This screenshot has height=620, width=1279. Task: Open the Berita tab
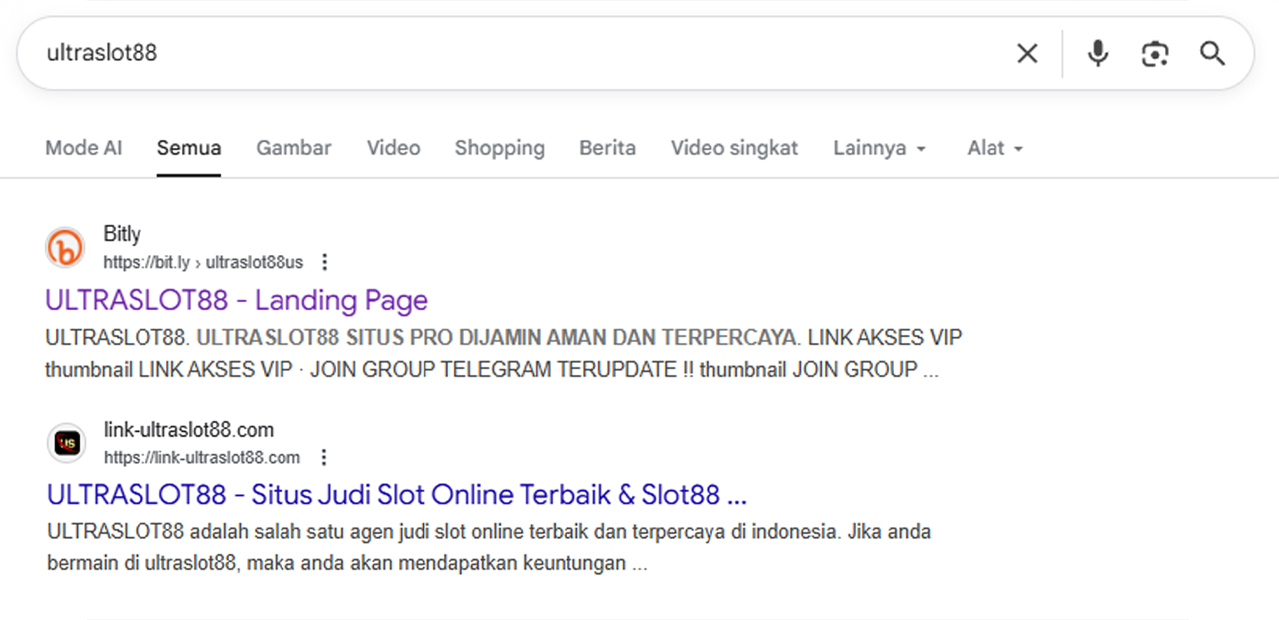607,148
